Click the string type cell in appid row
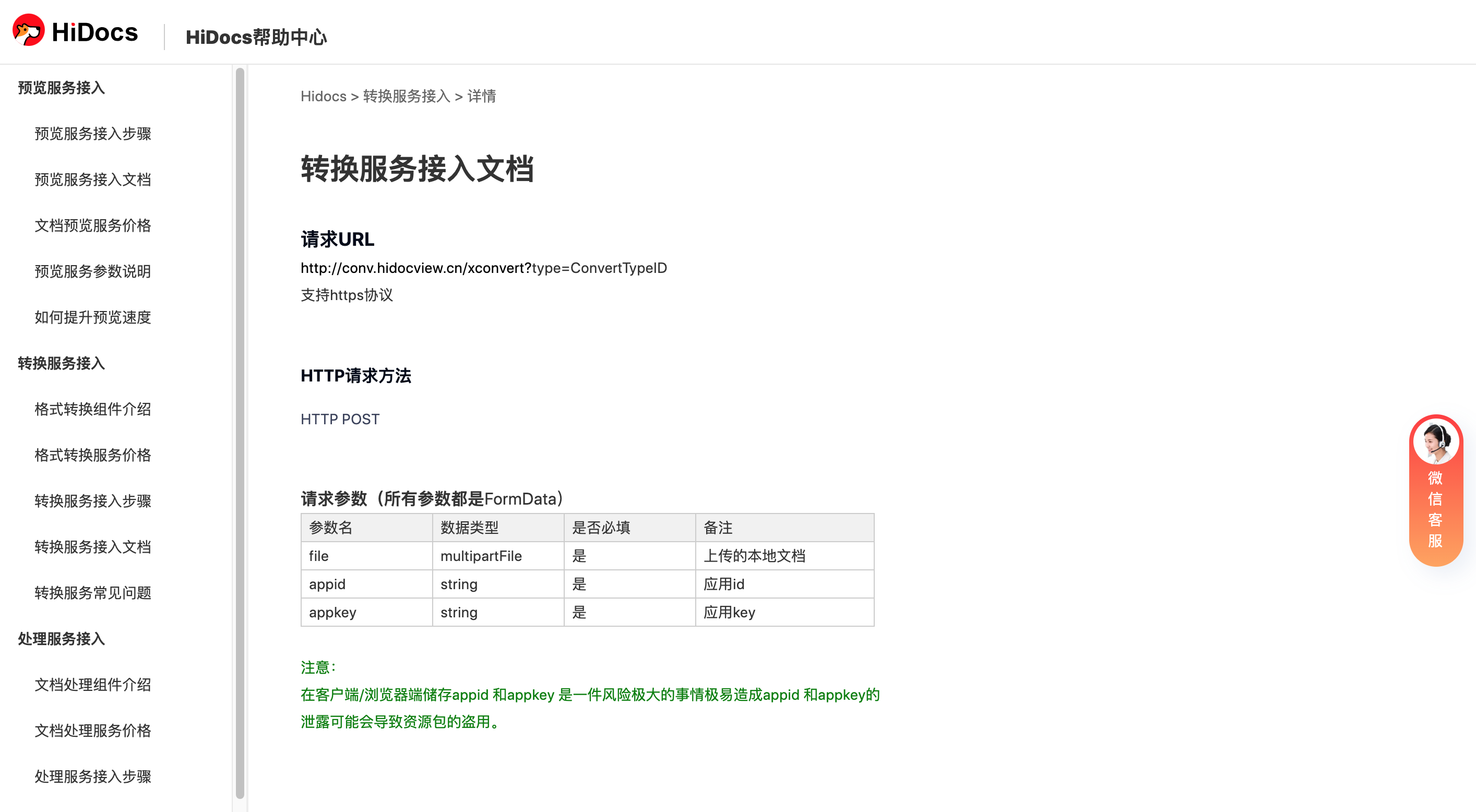Viewport: 1476px width, 812px height. (x=498, y=584)
